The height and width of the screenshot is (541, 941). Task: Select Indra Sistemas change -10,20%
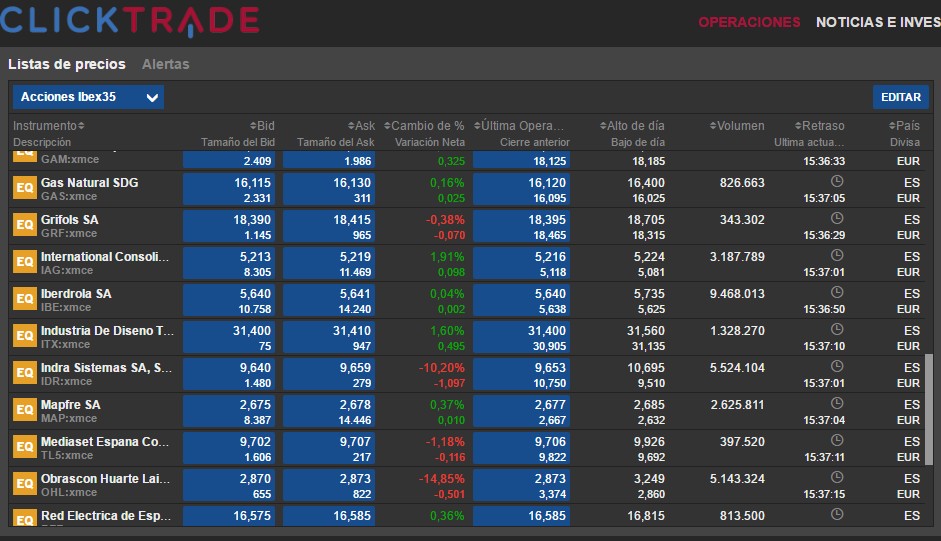(442, 367)
